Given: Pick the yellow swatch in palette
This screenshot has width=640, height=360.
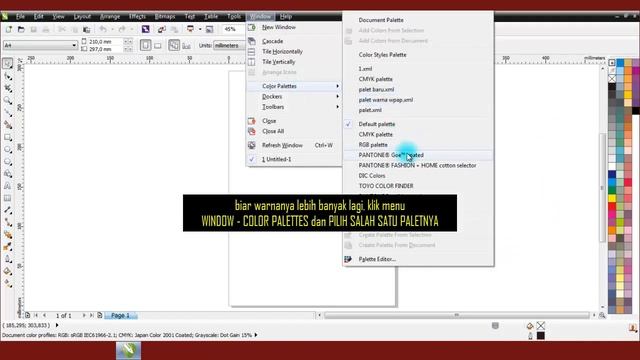Looking at the screenshot, I should (x=612, y=198).
